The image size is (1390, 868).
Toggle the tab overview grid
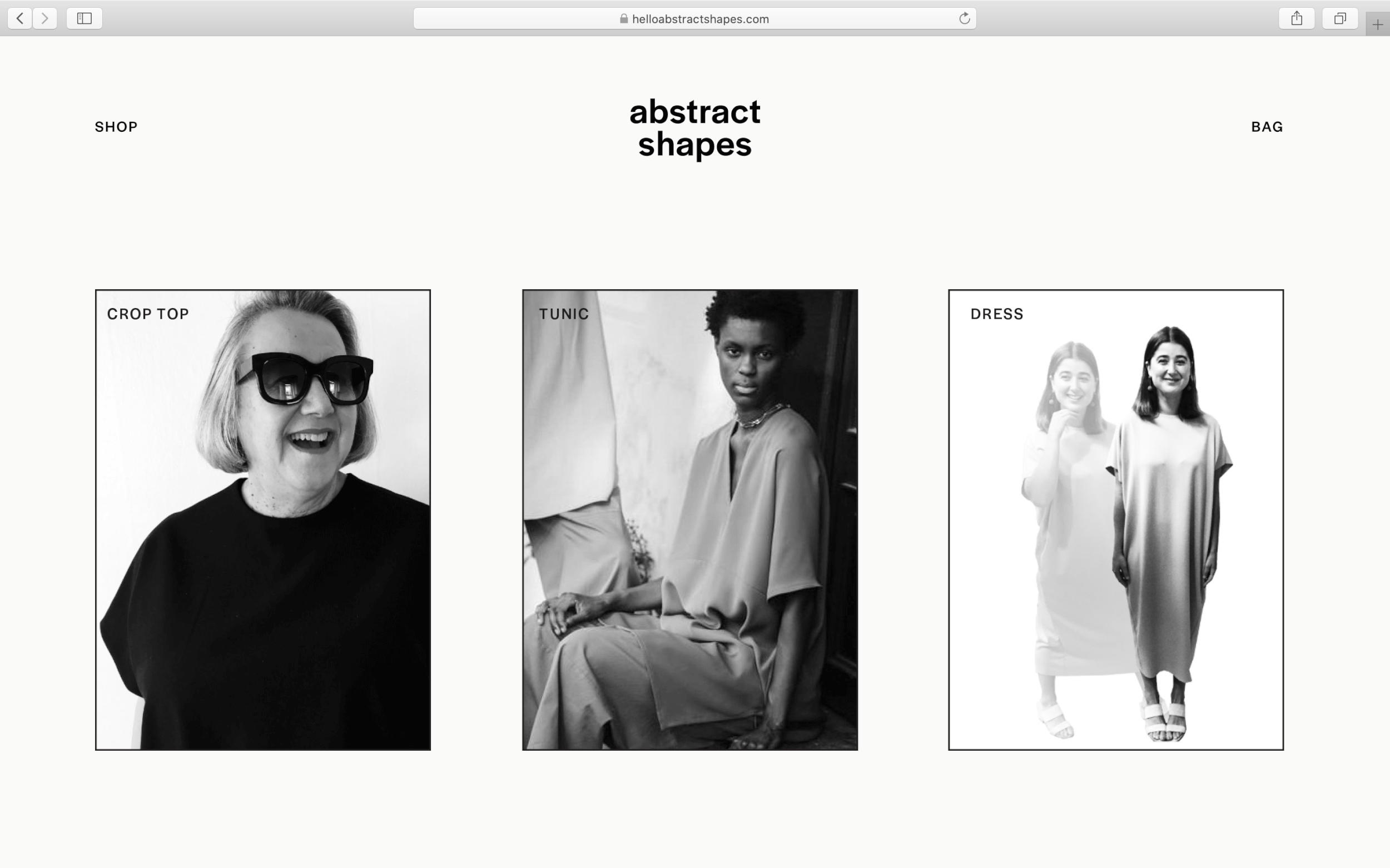[1340, 18]
